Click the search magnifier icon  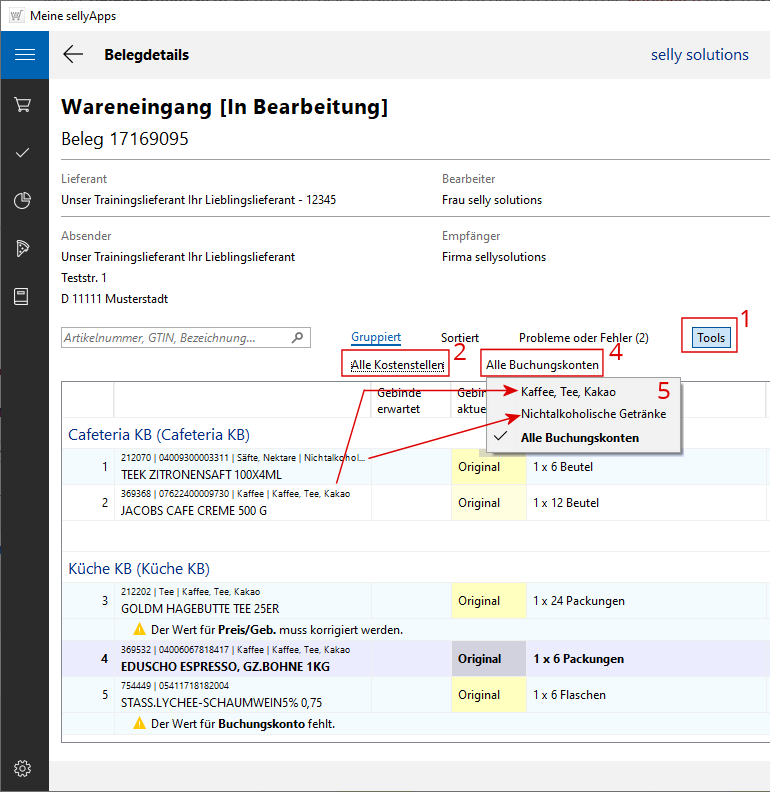click(x=298, y=338)
